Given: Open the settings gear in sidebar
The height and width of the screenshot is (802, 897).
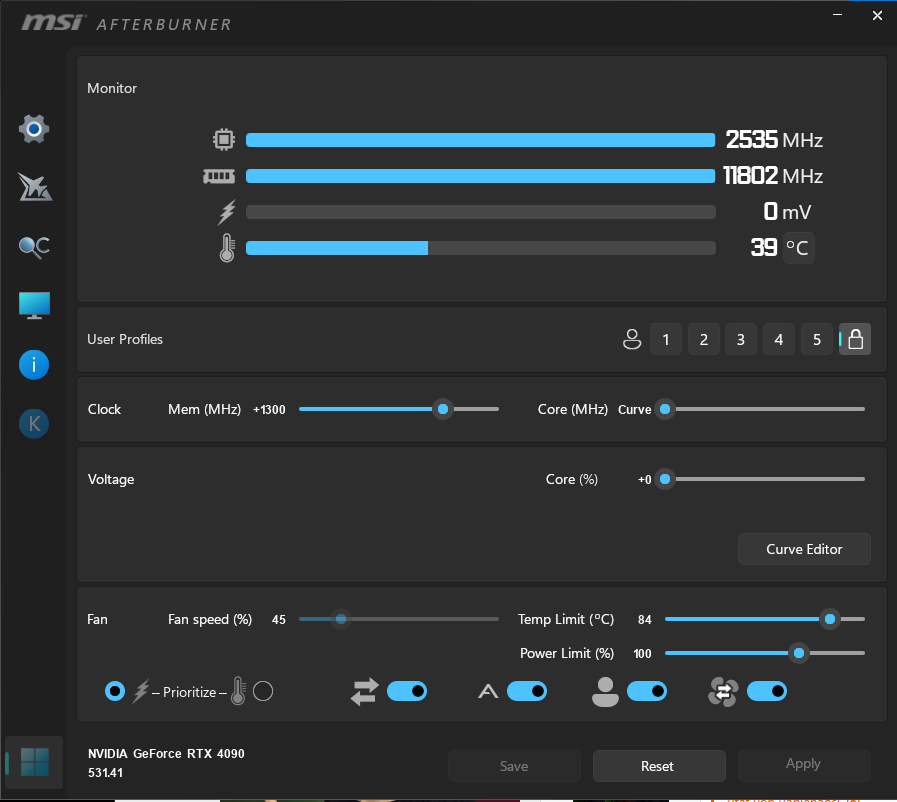Looking at the screenshot, I should pos(34,129).
